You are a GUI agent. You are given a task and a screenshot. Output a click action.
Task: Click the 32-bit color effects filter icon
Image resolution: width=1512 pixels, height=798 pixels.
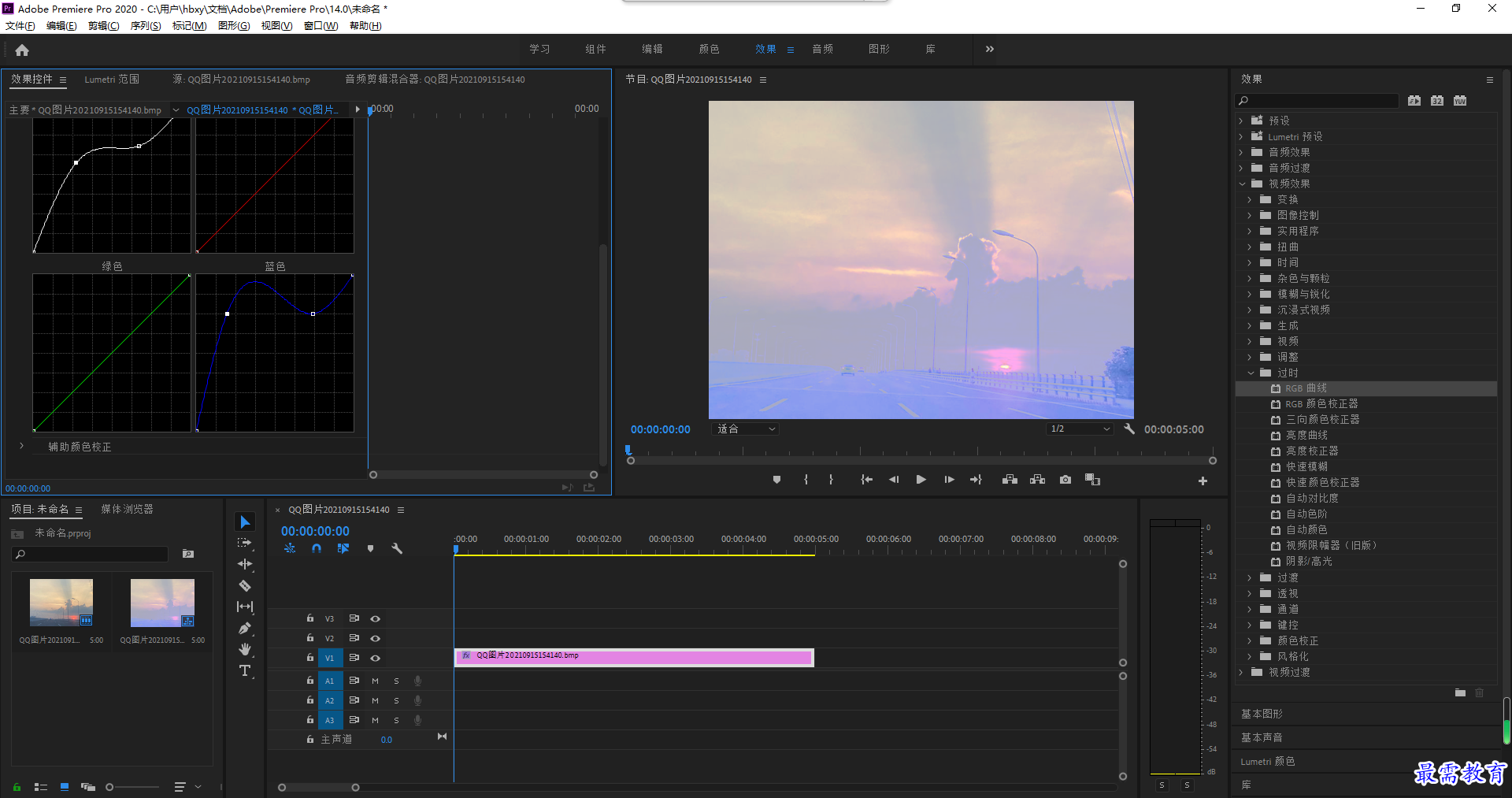(x=1437, y=101)
